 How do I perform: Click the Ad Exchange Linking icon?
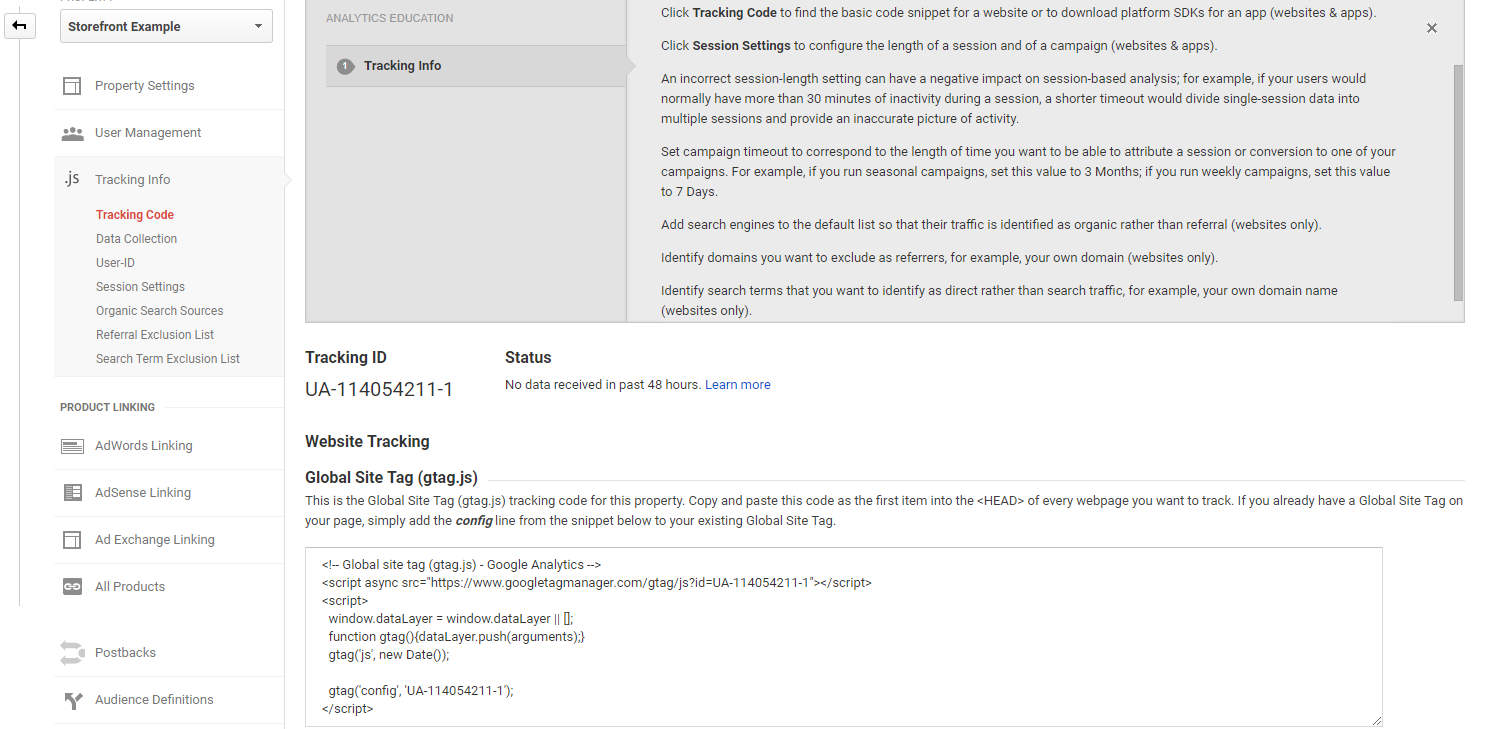pos(72,540)
